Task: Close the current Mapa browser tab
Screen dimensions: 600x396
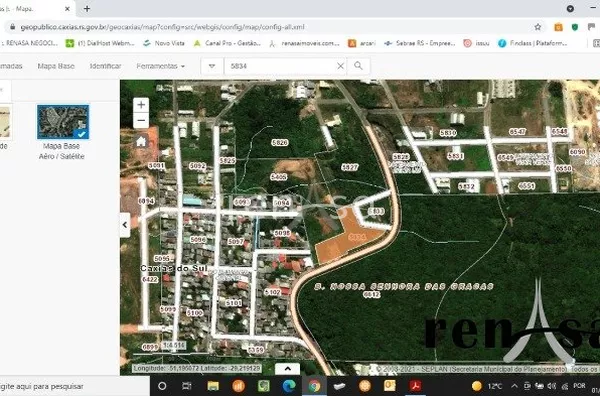Action: (67, 8)
